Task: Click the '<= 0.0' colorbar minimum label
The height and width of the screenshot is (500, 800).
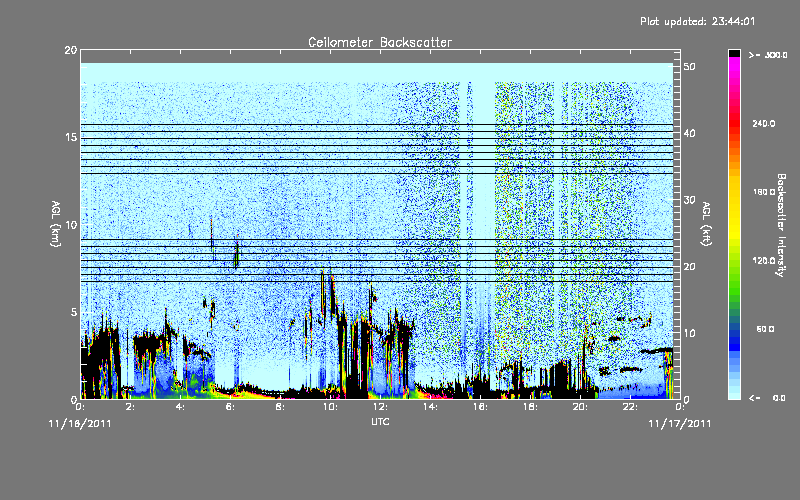Action: coord(767,398)
